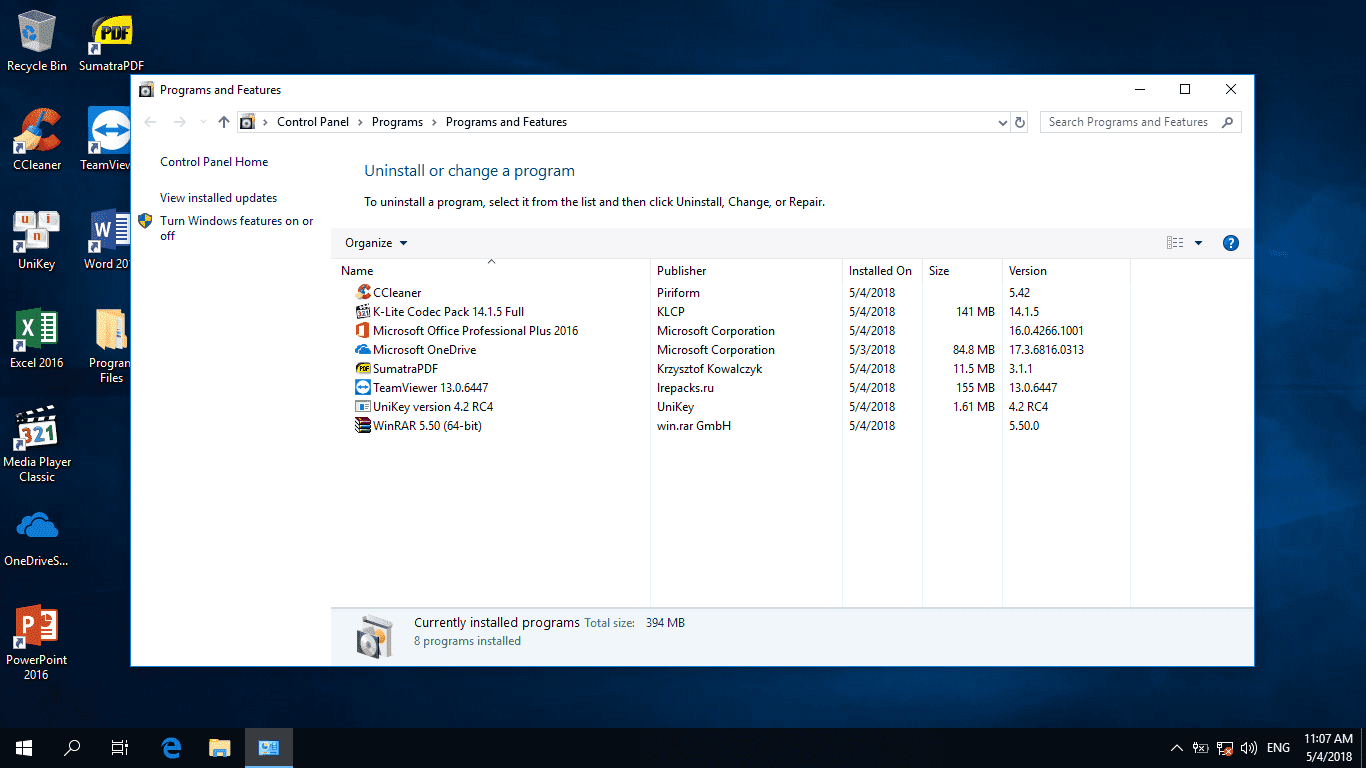This screenshot has width=1366, height=768.
Task: Open CCleaner desktop shortcut
Action: click(x=37, y=140)
